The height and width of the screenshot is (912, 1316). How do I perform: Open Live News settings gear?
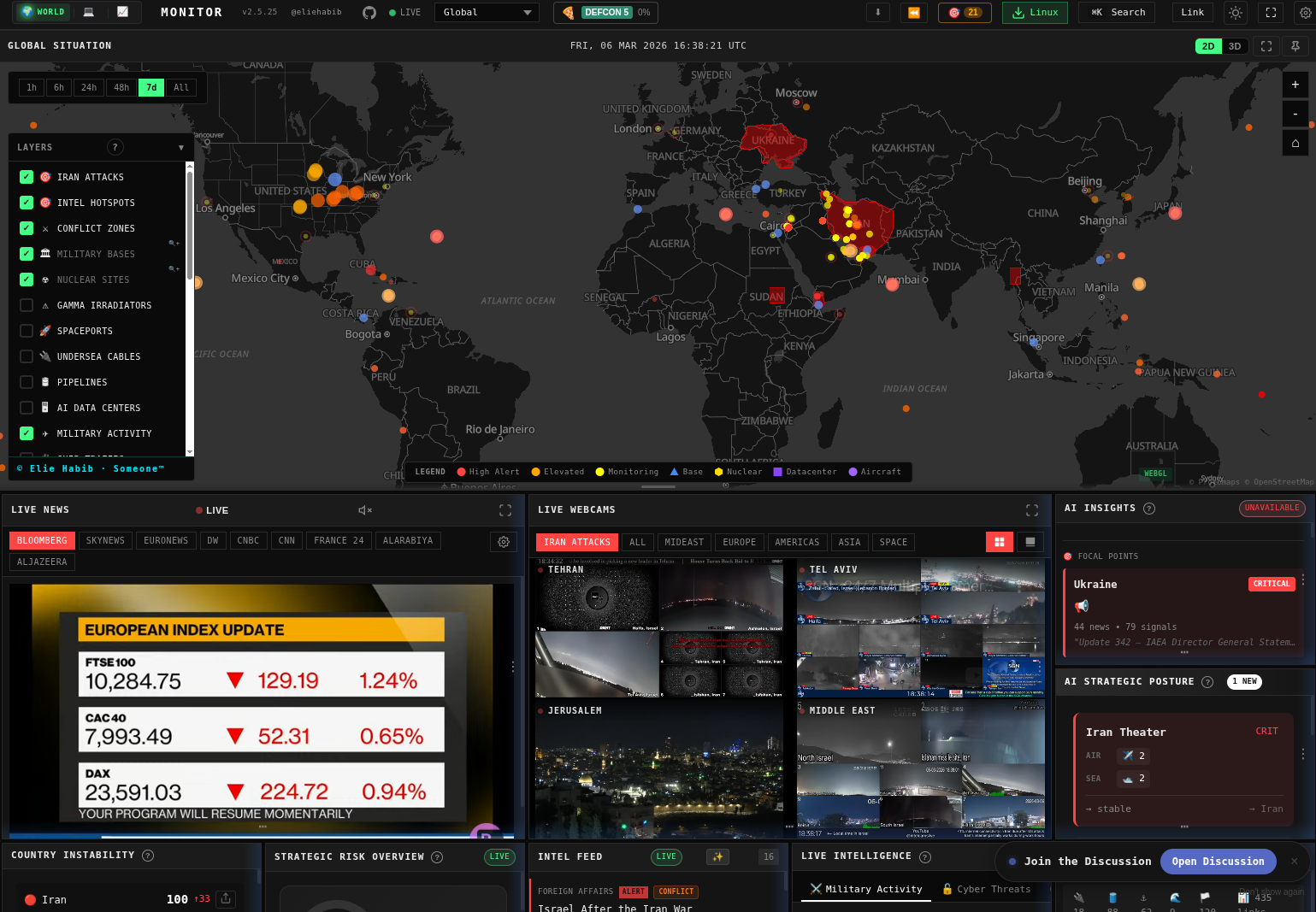coord(504,542)
